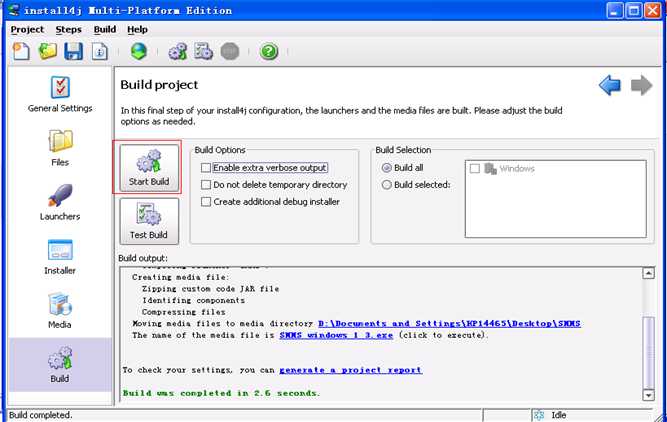The width and height of the screenshot is (667, 422).
Task: Click the 'Creating media file:' output line
Action: pos(181,277)
